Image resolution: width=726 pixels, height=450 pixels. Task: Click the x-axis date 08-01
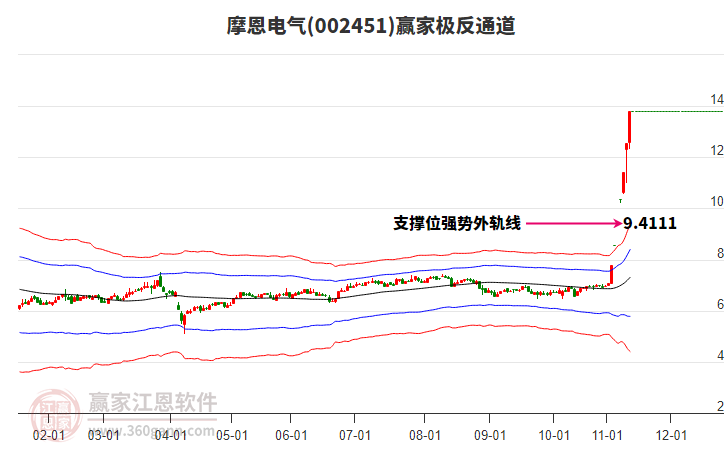pyautogui.click(x=425, y=435)
